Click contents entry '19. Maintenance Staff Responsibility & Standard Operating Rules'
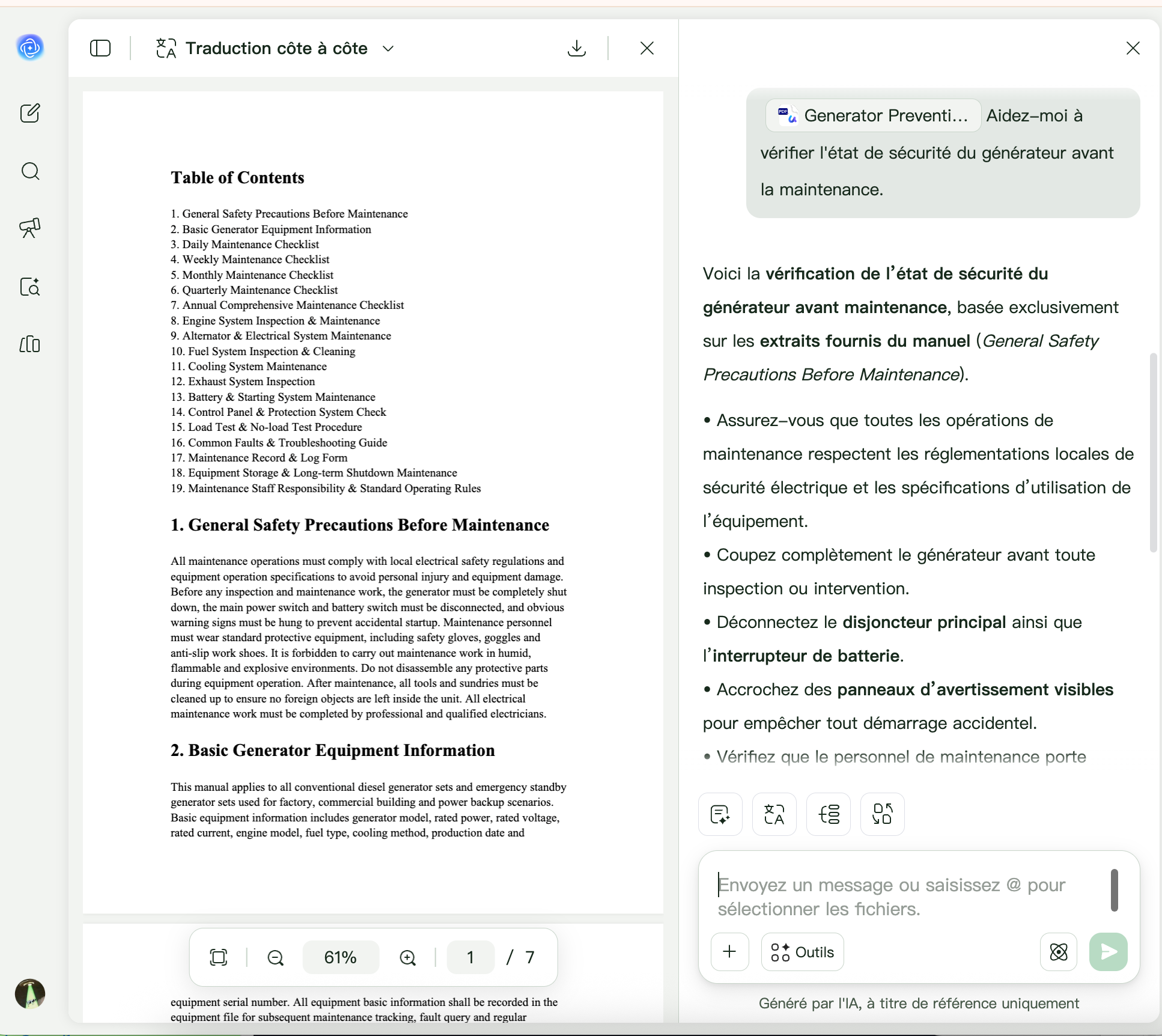The width and height of the screenshot is (1162, 1036). click(326, 488)
